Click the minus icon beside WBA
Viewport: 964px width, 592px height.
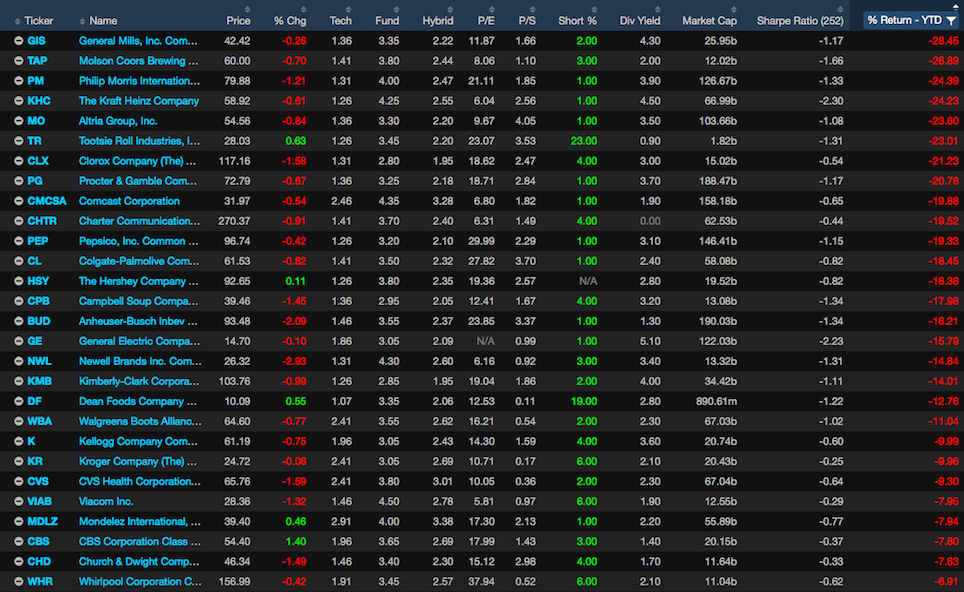coord(18,421)
